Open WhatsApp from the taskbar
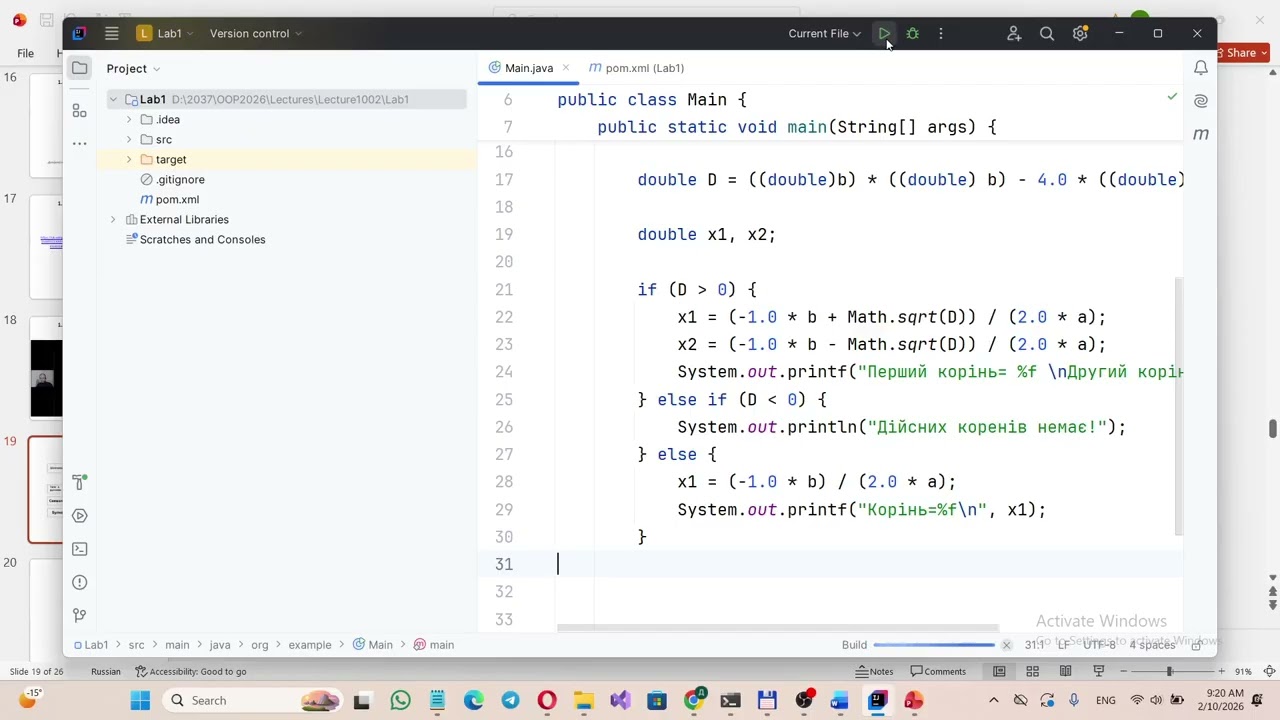 pyautogui.click(x=400, y=700)
